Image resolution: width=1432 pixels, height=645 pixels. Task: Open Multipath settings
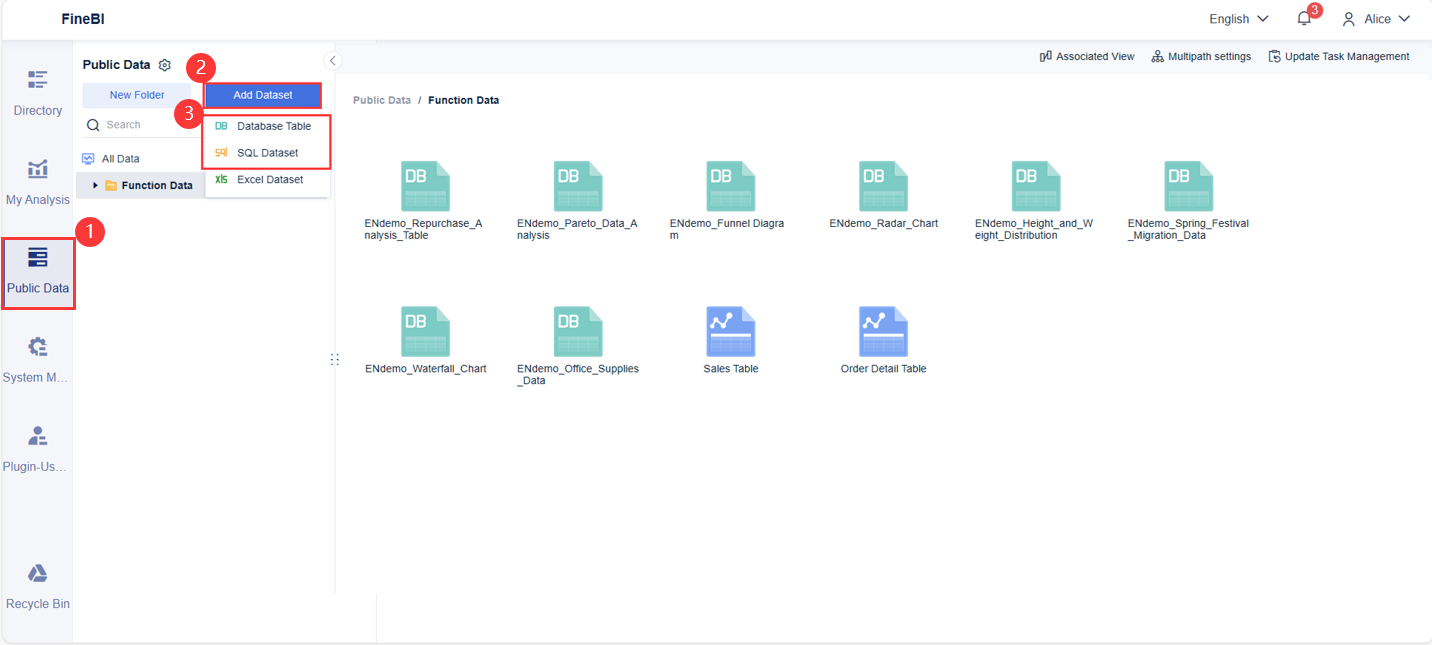click(x=1200, y=56)
